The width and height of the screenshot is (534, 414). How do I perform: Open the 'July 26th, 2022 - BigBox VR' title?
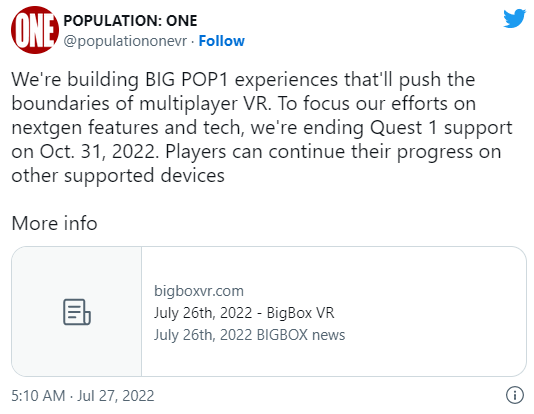[x=244, y=313]
